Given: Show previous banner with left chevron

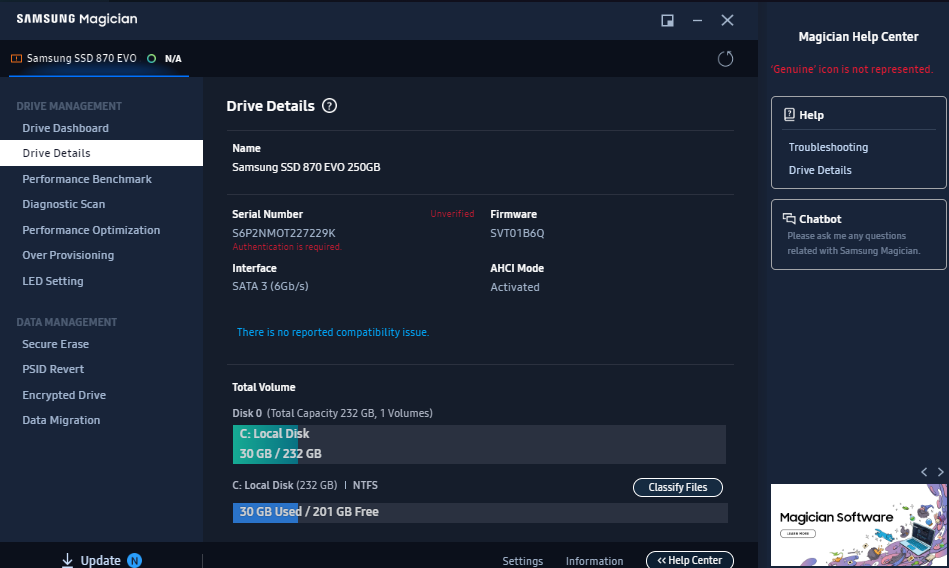Looking at the screenshot, I should pos(924,472).
